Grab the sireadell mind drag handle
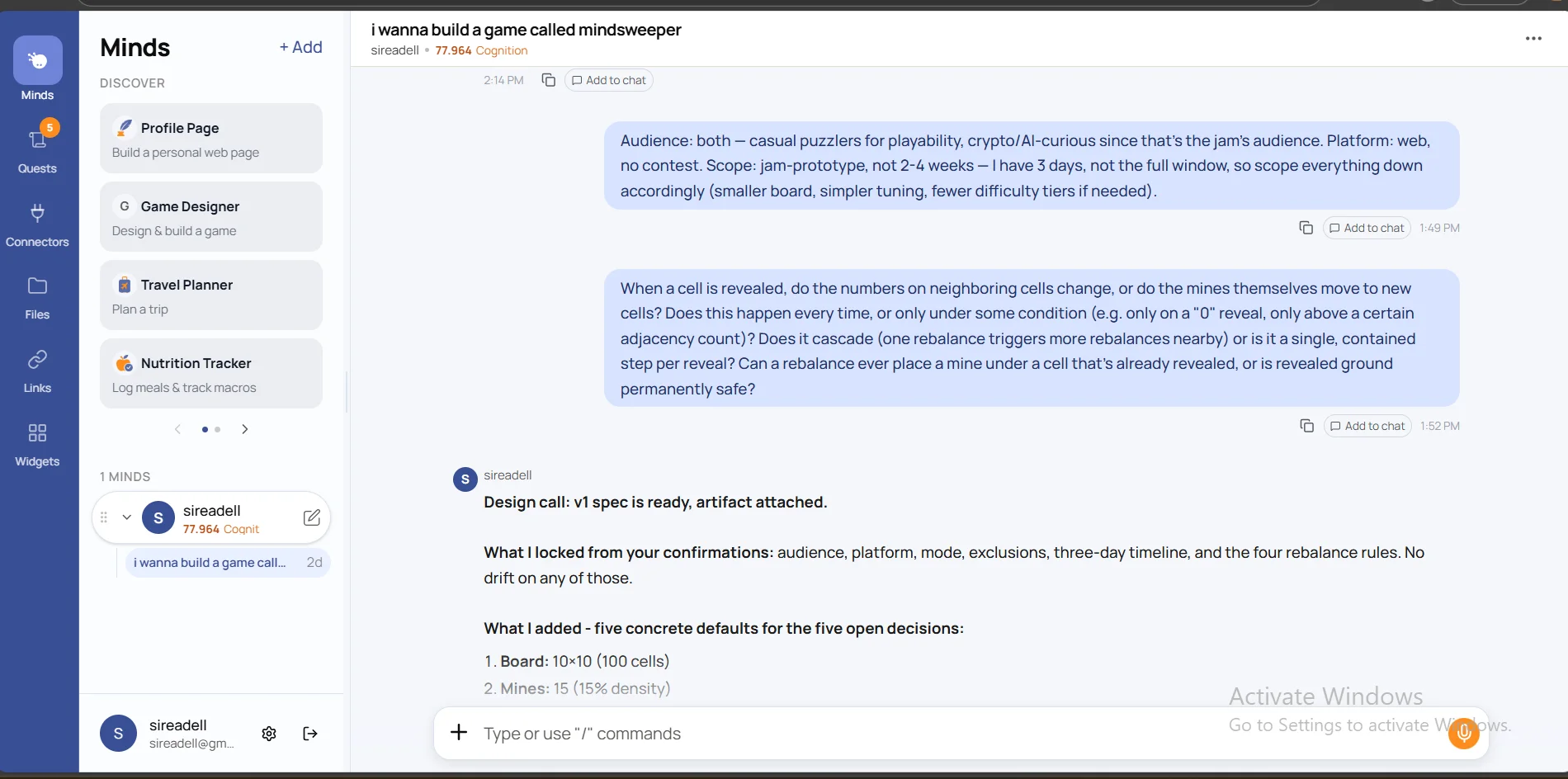Viewport: 1568px width, 779px height. [x=104, y=517]
